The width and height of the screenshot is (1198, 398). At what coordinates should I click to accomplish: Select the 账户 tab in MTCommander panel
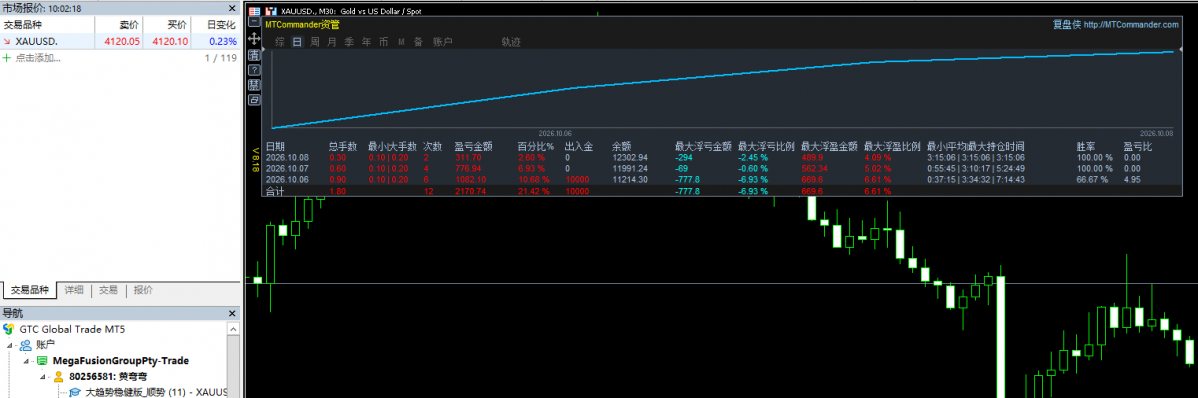(x=442, y=42)
